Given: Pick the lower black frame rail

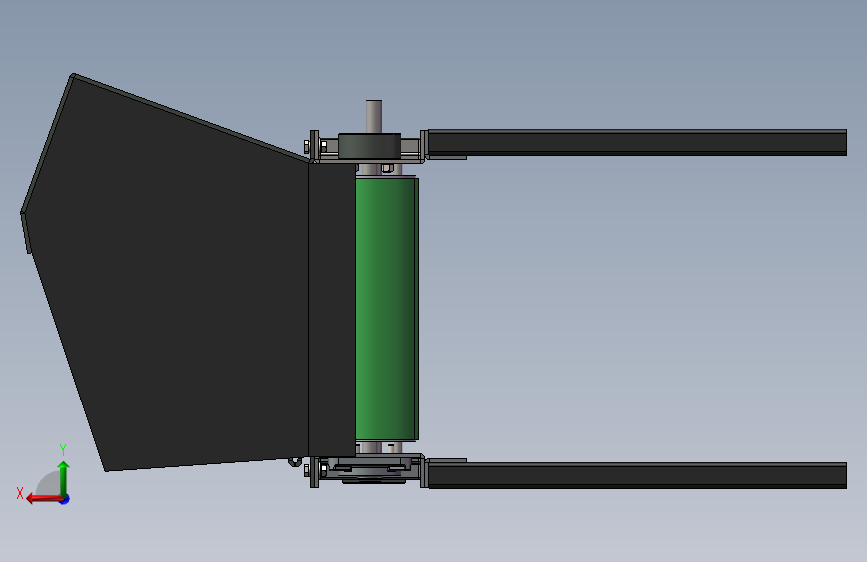Looking at the screenshot, I should [637, 475].
